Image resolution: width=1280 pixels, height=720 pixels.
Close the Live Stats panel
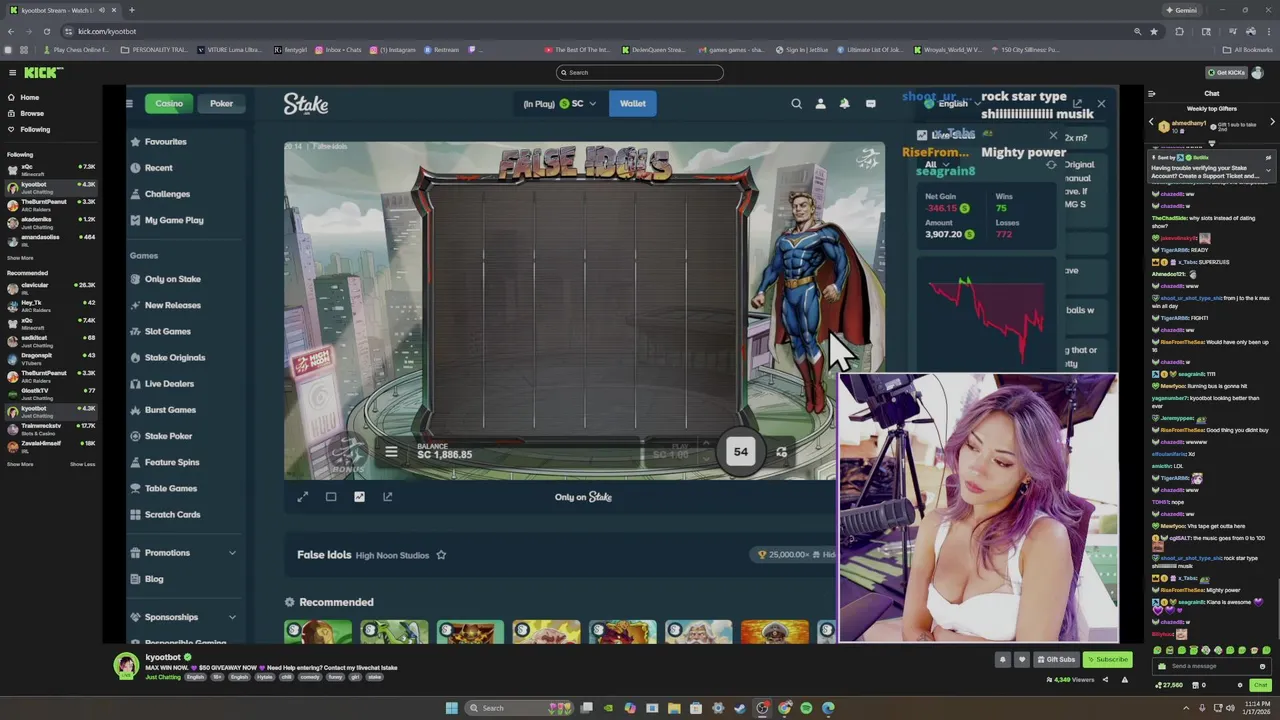pos(1052,136)
